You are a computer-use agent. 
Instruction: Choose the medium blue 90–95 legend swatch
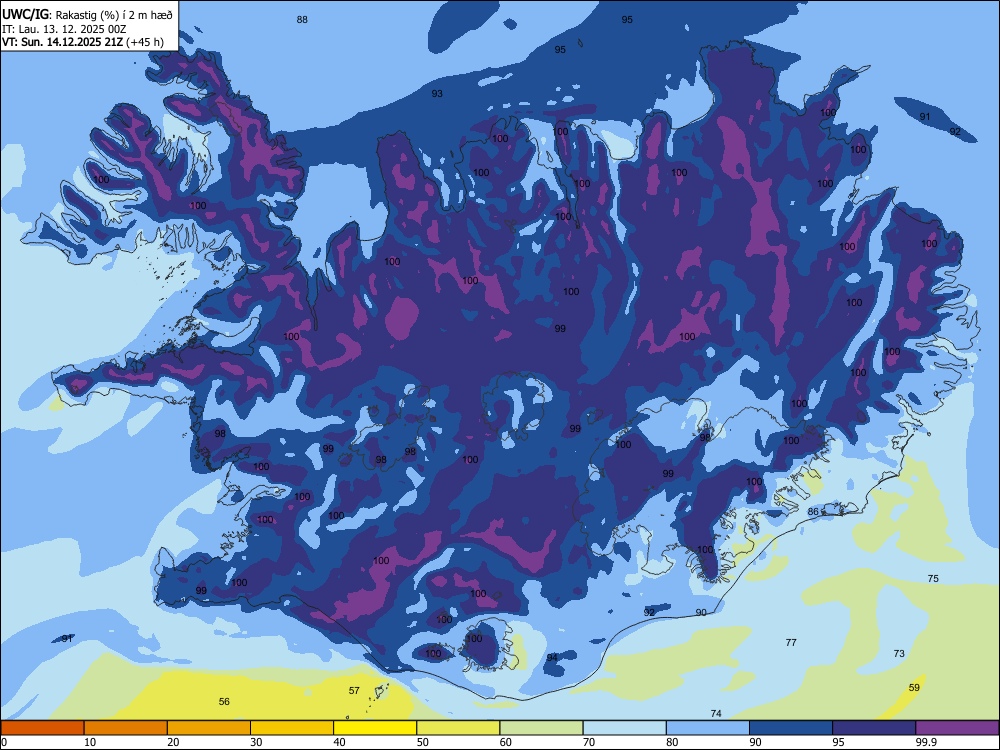tap(791, 728)
